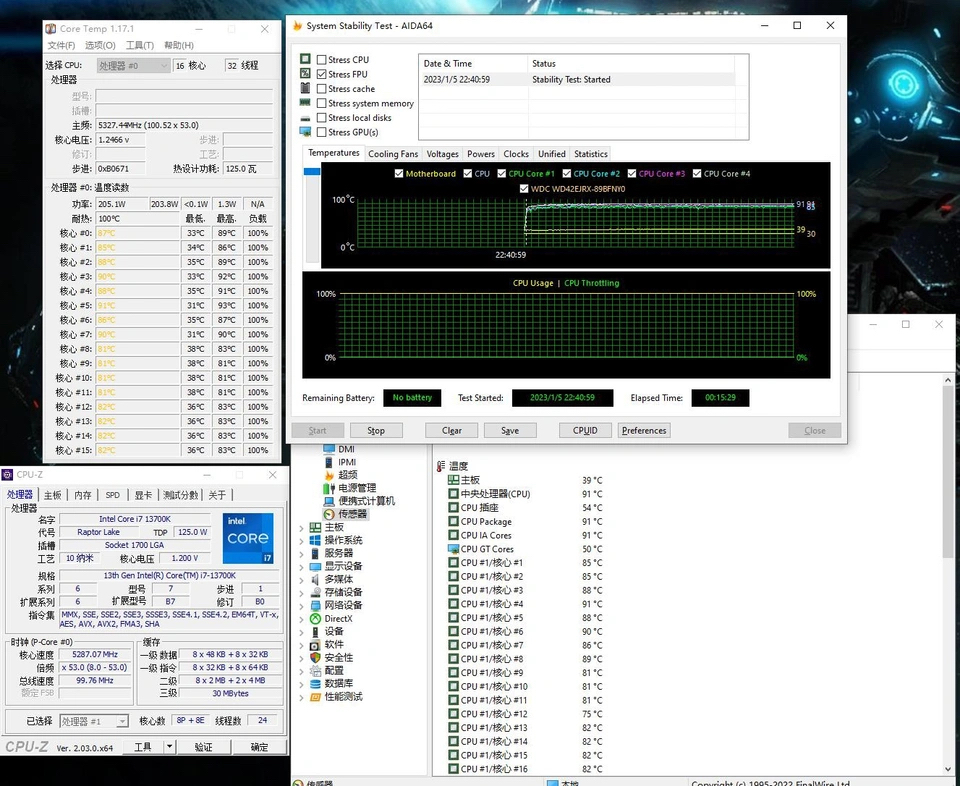
Task: Click the 数据库 database icon
Action: tap(316, 684)
